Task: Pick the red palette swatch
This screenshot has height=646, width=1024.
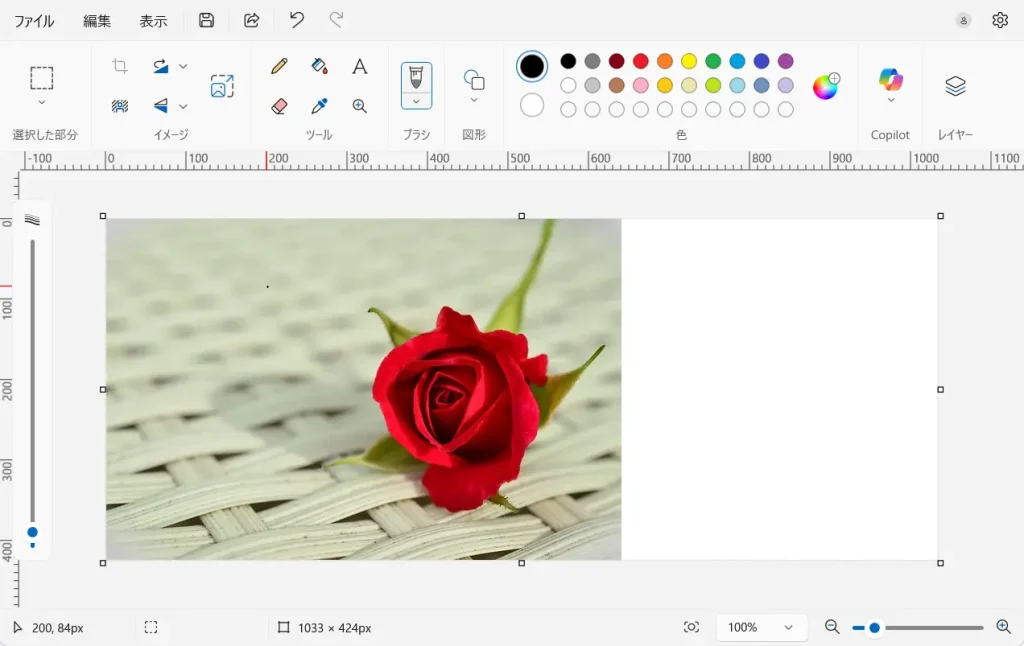Action: (x=641, y=61)
